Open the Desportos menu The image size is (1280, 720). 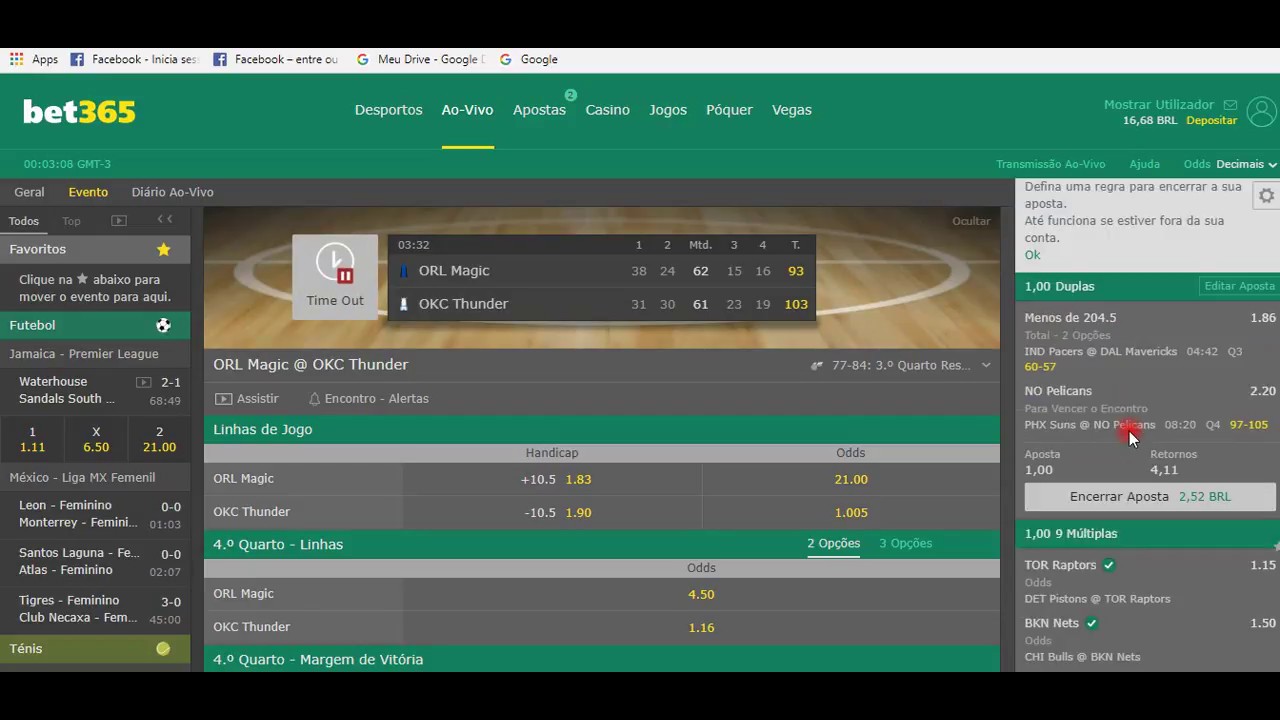(388, 110)
